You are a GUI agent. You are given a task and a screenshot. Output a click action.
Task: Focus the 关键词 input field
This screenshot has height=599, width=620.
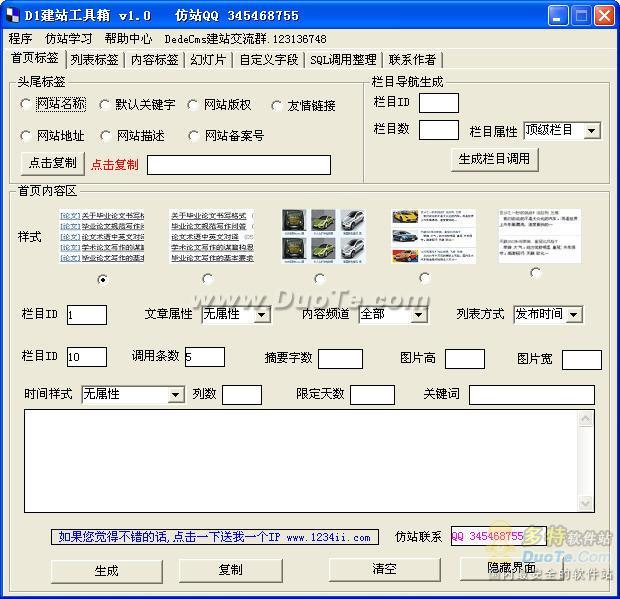point(531,395)
